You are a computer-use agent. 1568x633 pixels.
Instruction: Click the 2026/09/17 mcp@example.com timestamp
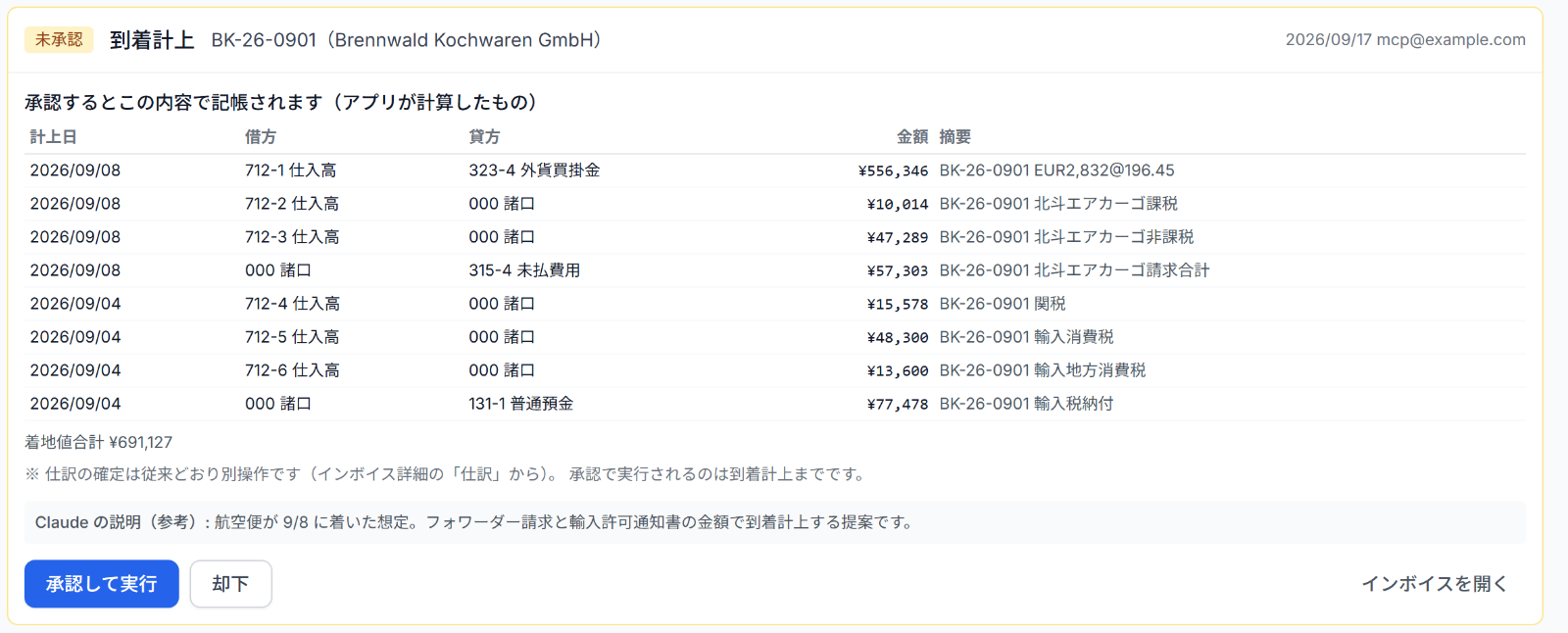click(1405, 40)
